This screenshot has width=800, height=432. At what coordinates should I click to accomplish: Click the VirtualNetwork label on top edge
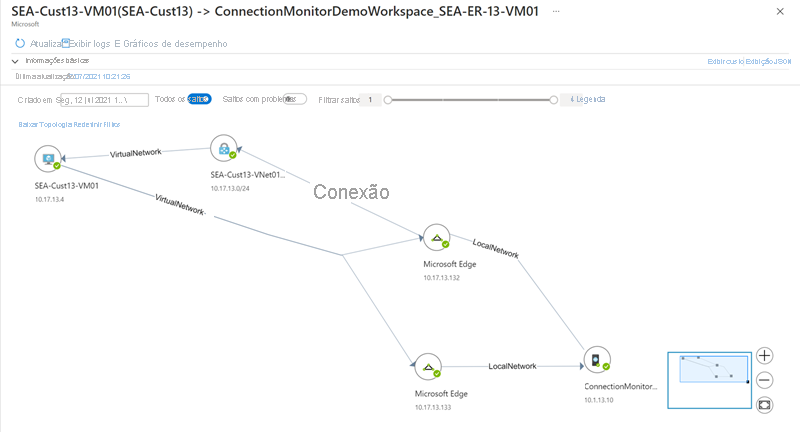[x=136, y=153]
